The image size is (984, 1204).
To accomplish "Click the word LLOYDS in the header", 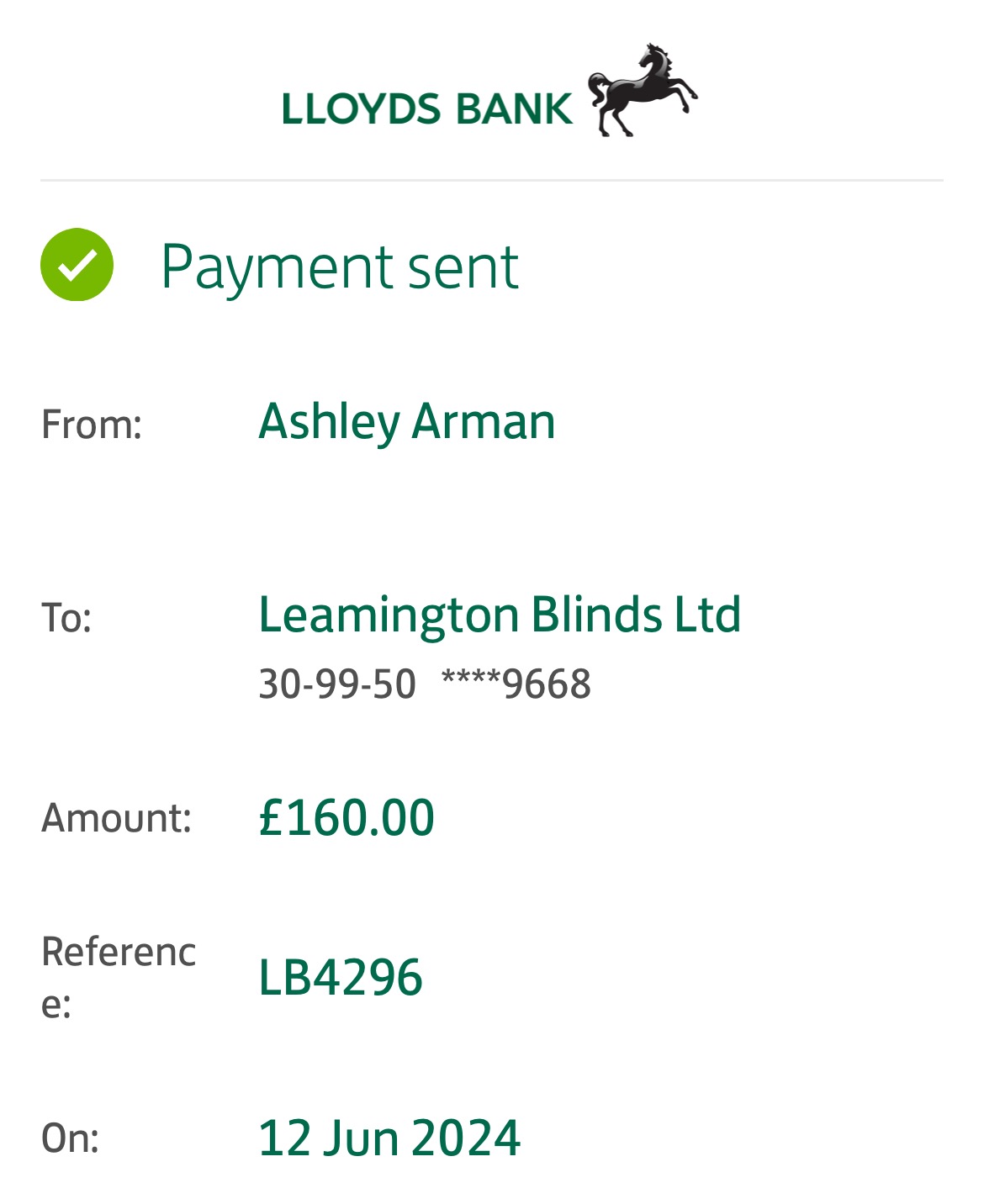I will (361, 109).
